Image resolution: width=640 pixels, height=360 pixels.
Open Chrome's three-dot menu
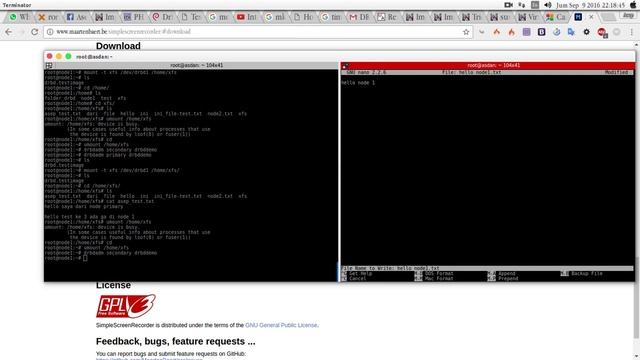[631, 32]
